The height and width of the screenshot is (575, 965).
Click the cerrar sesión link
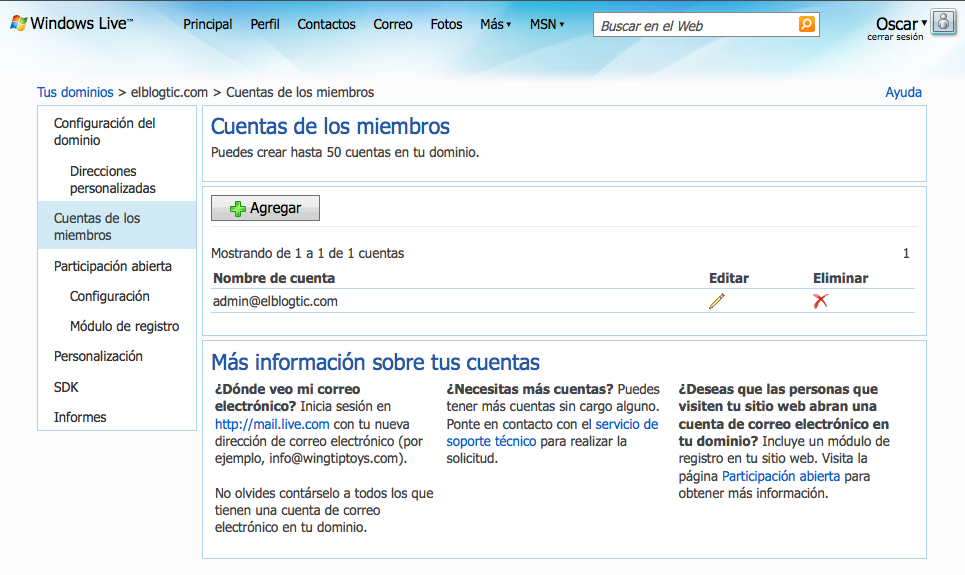pyautogui.click(x=895, y=37)
